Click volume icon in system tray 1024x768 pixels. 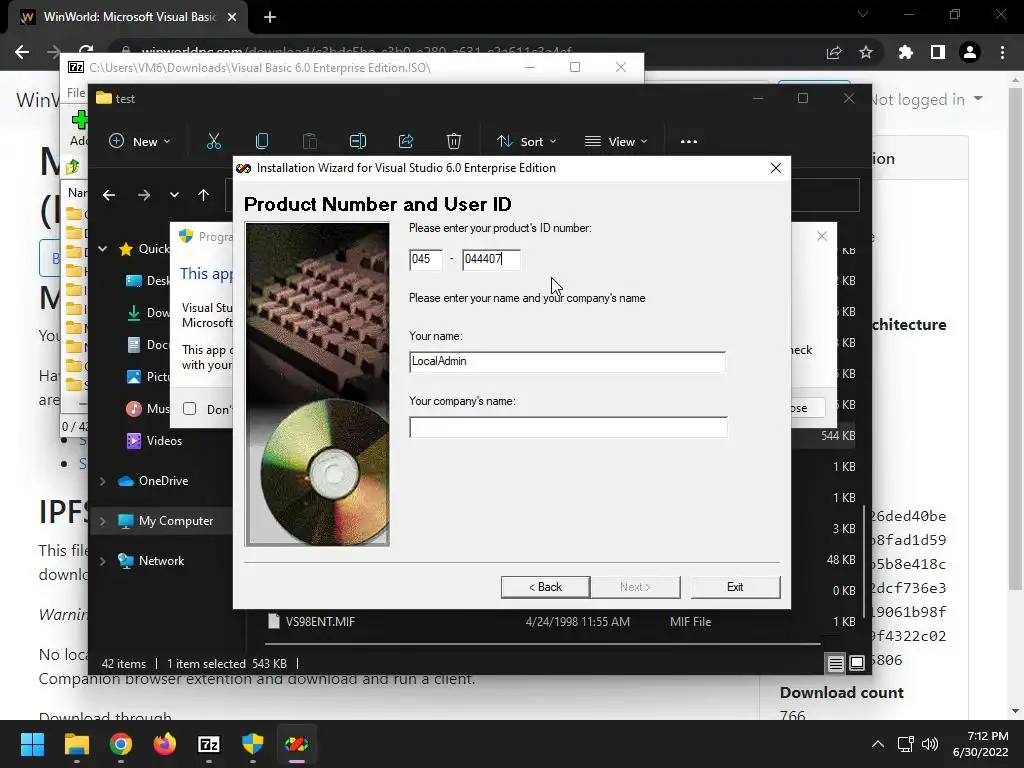[x=929, y=744]
